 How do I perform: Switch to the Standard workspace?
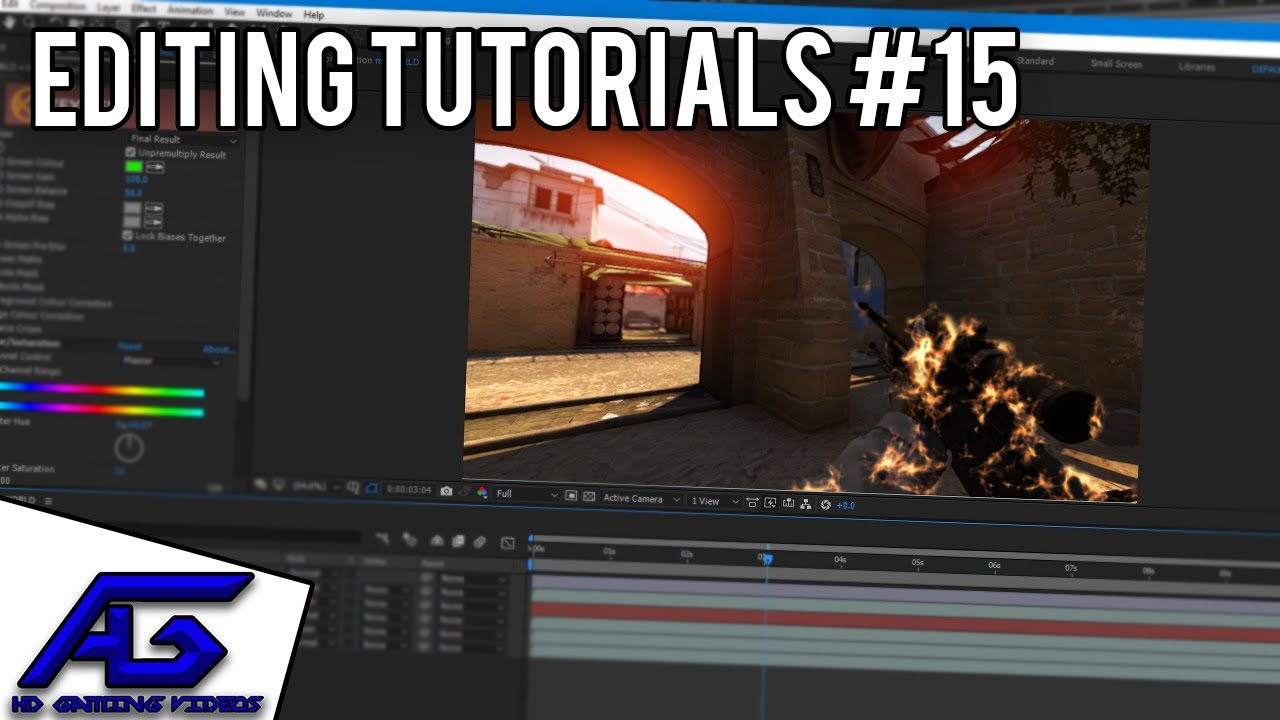click(1035, 61)
